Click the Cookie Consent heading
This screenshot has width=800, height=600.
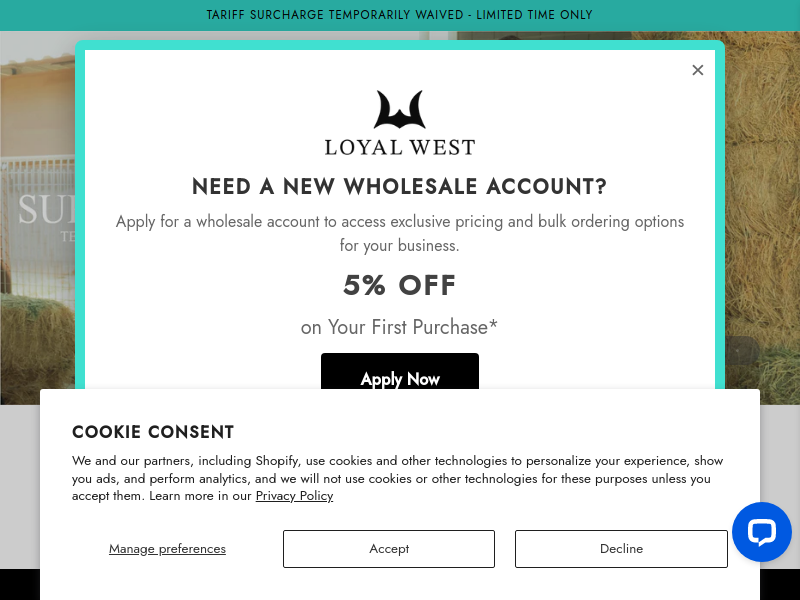click(x=153, y=432)
